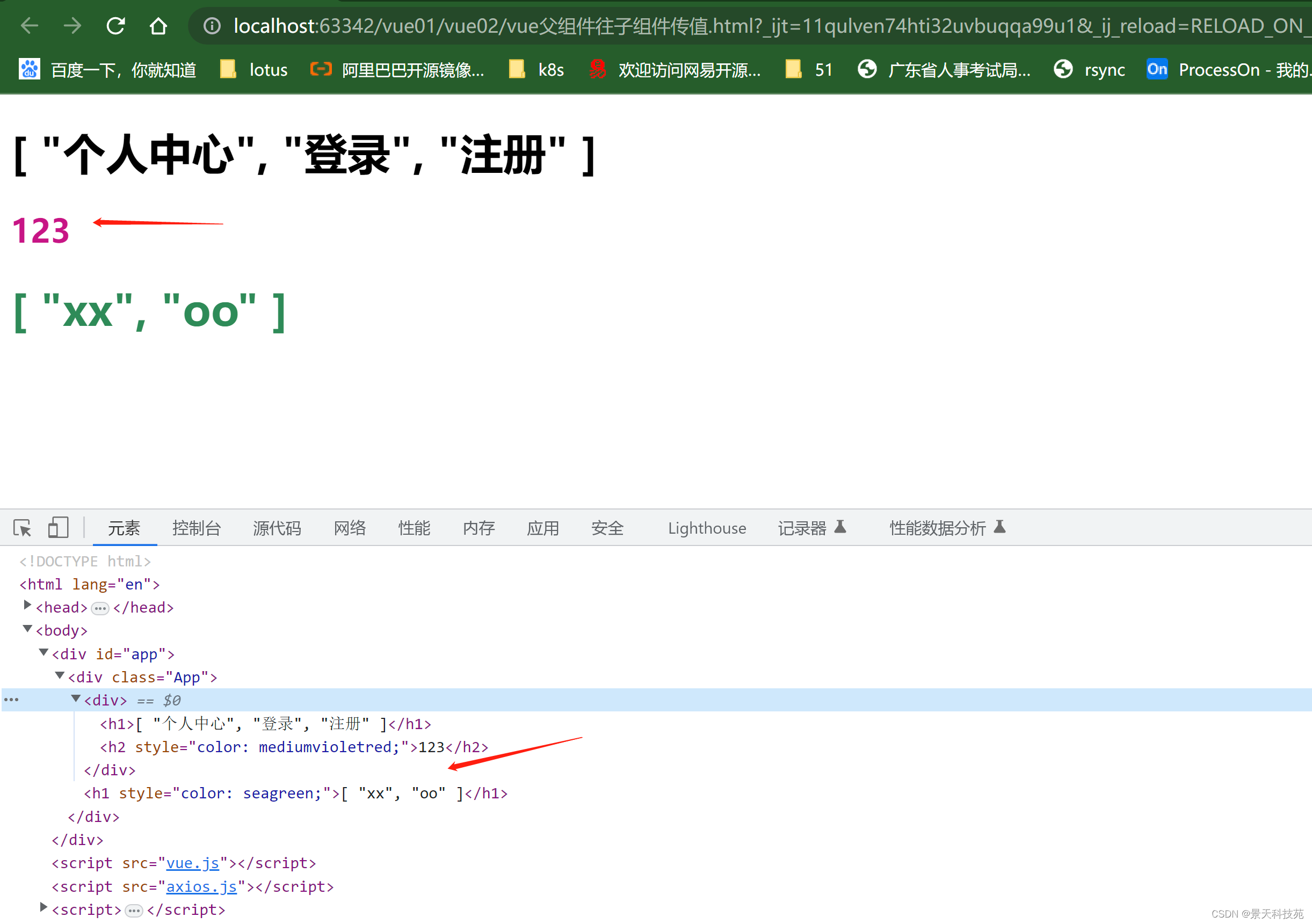Collapse the selected div == $0 node
Viewport: 1312px width, 924px height.
pos(75,699)
